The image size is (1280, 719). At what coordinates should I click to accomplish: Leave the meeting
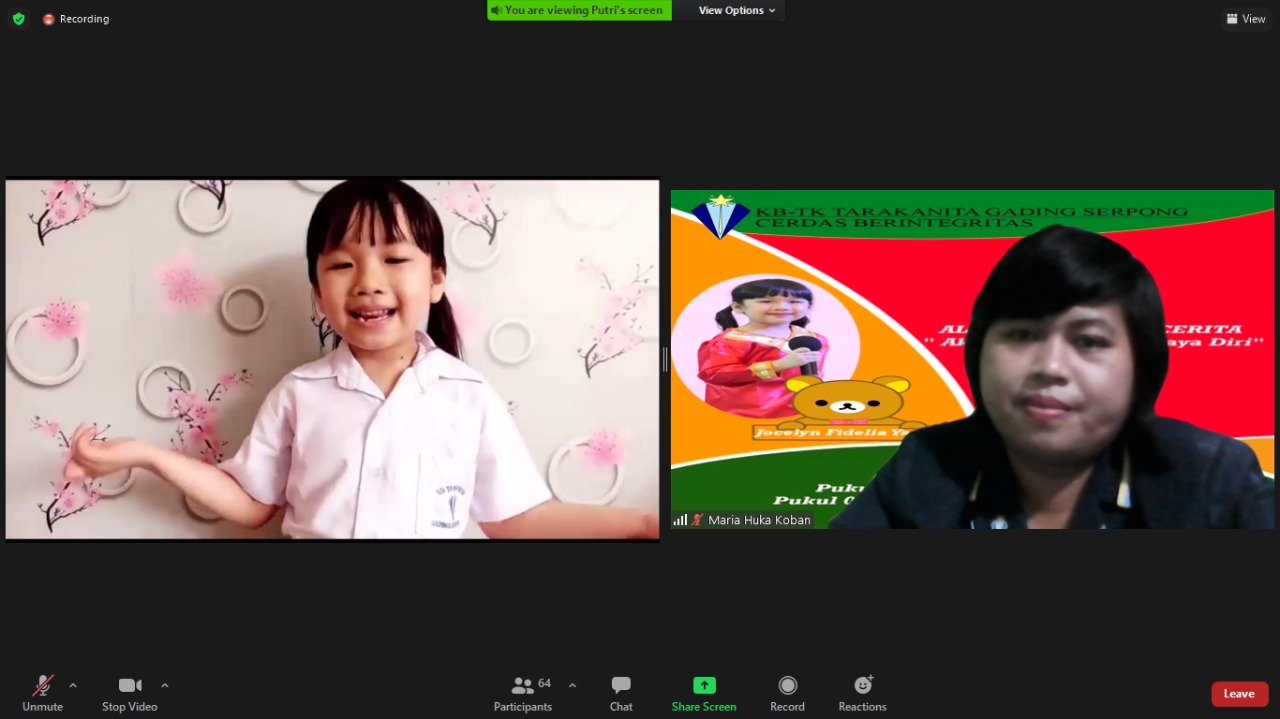click(x=1239, y=694)
